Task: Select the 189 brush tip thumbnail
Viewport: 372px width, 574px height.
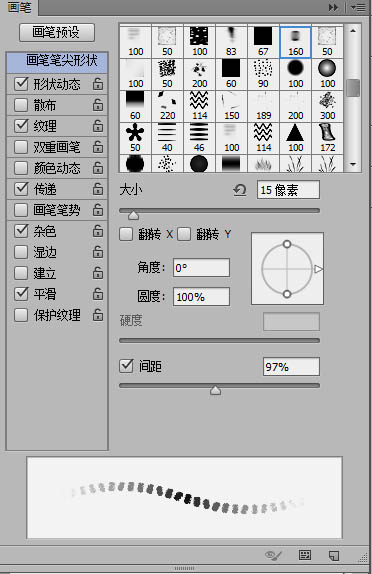Action: [263, 106]
